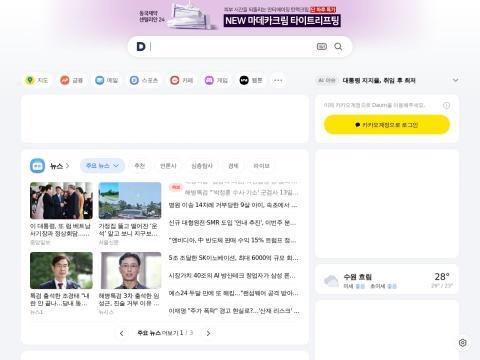
Task: Open the blue-sky house photo thumbnail
Action: coord(130,201)
